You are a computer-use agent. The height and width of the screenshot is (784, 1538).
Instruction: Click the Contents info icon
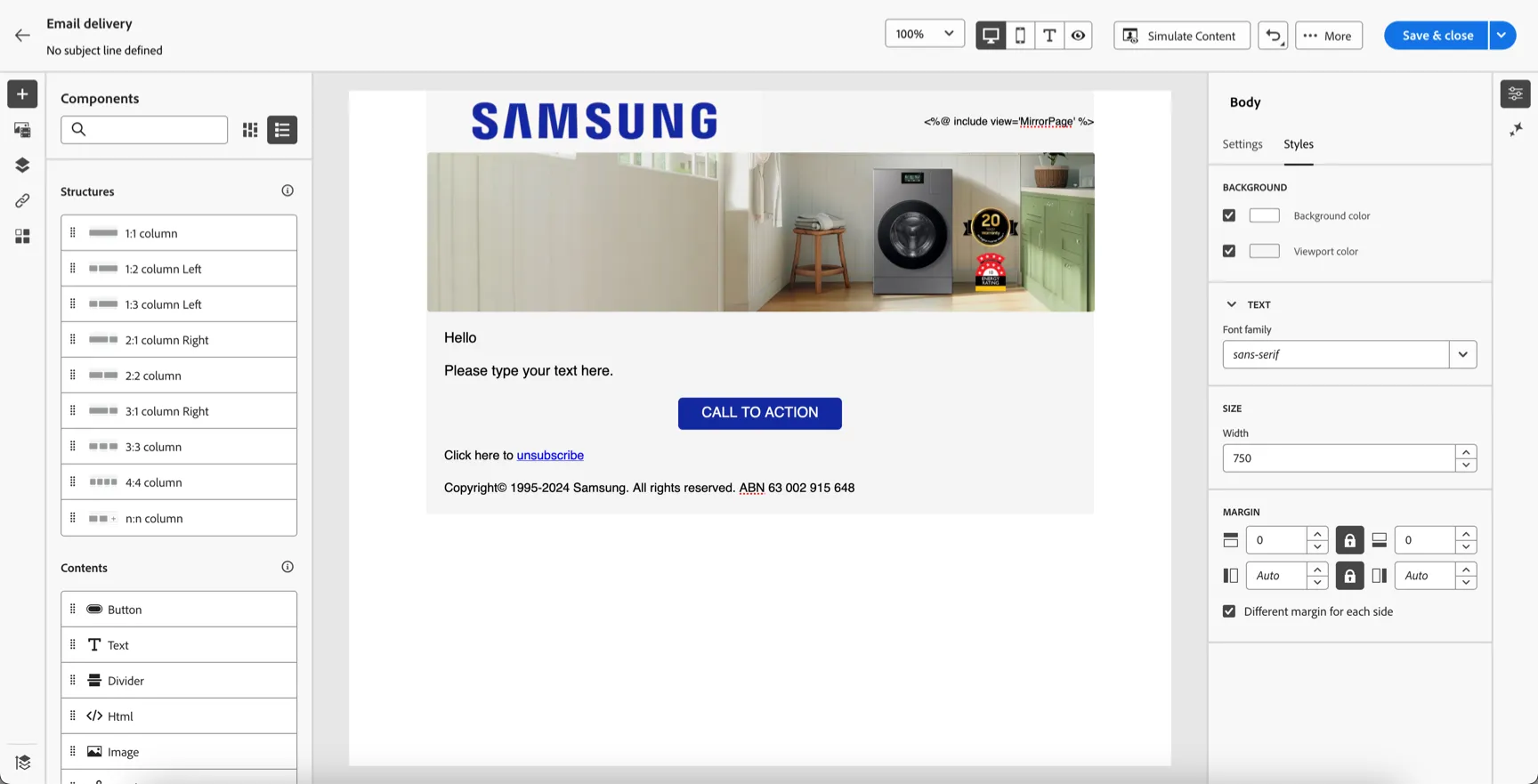[x=287, y=567]
